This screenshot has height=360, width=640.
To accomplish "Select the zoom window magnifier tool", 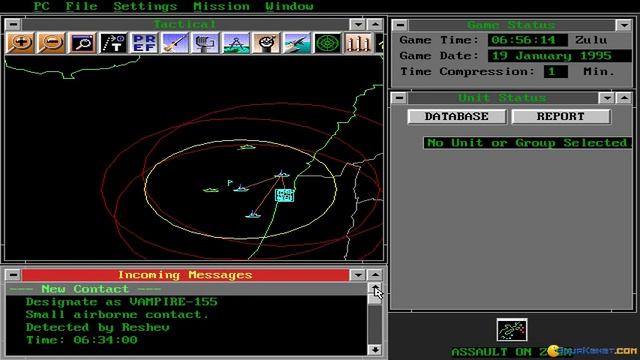I will tap(83, 43).
